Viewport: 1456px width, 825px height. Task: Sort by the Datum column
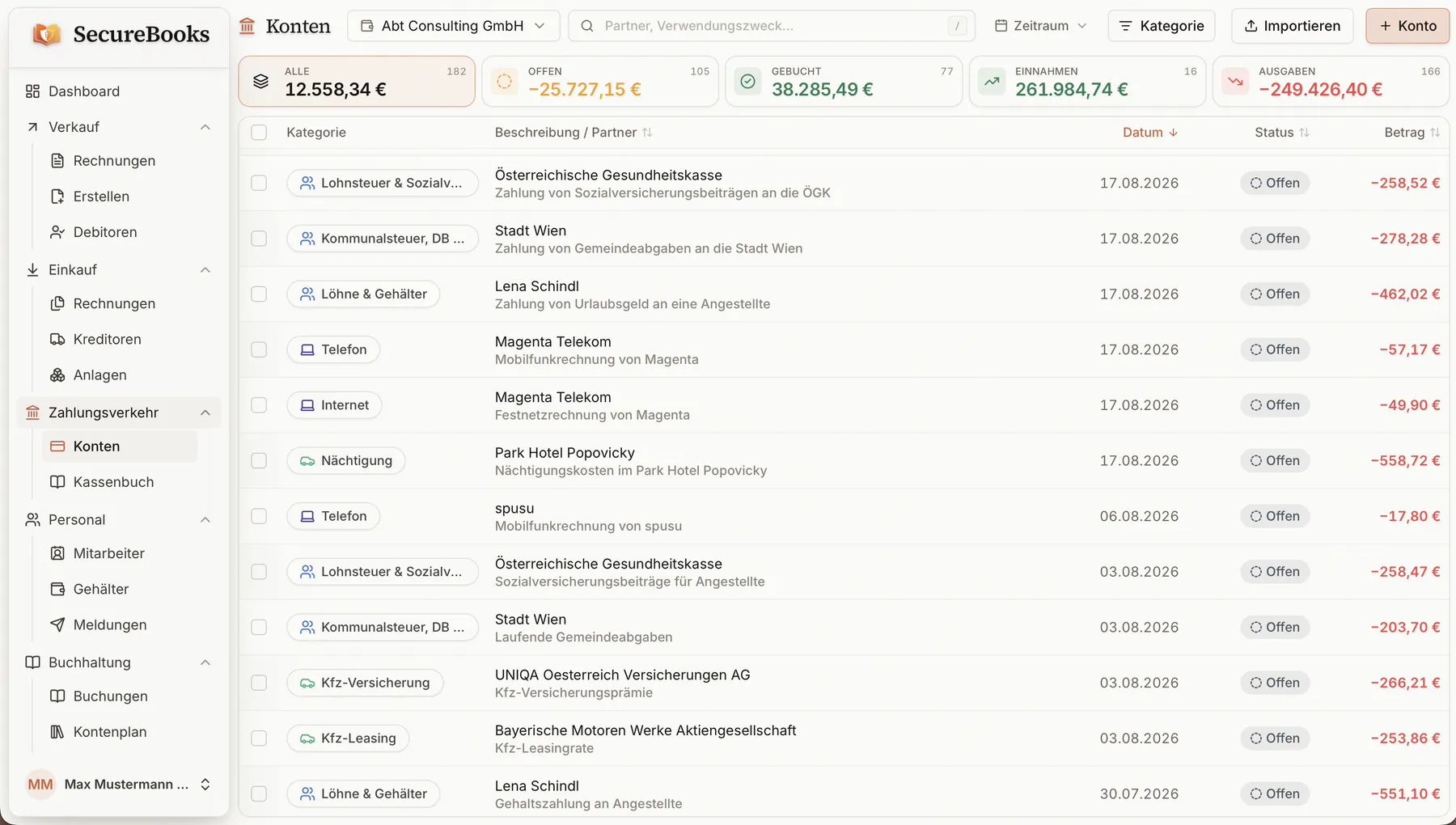click(x=1149, y=133)
